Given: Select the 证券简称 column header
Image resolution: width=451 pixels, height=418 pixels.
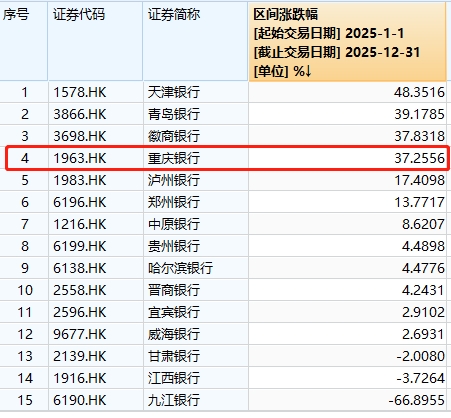Looking at the screenshot, I should pos(196,41).
